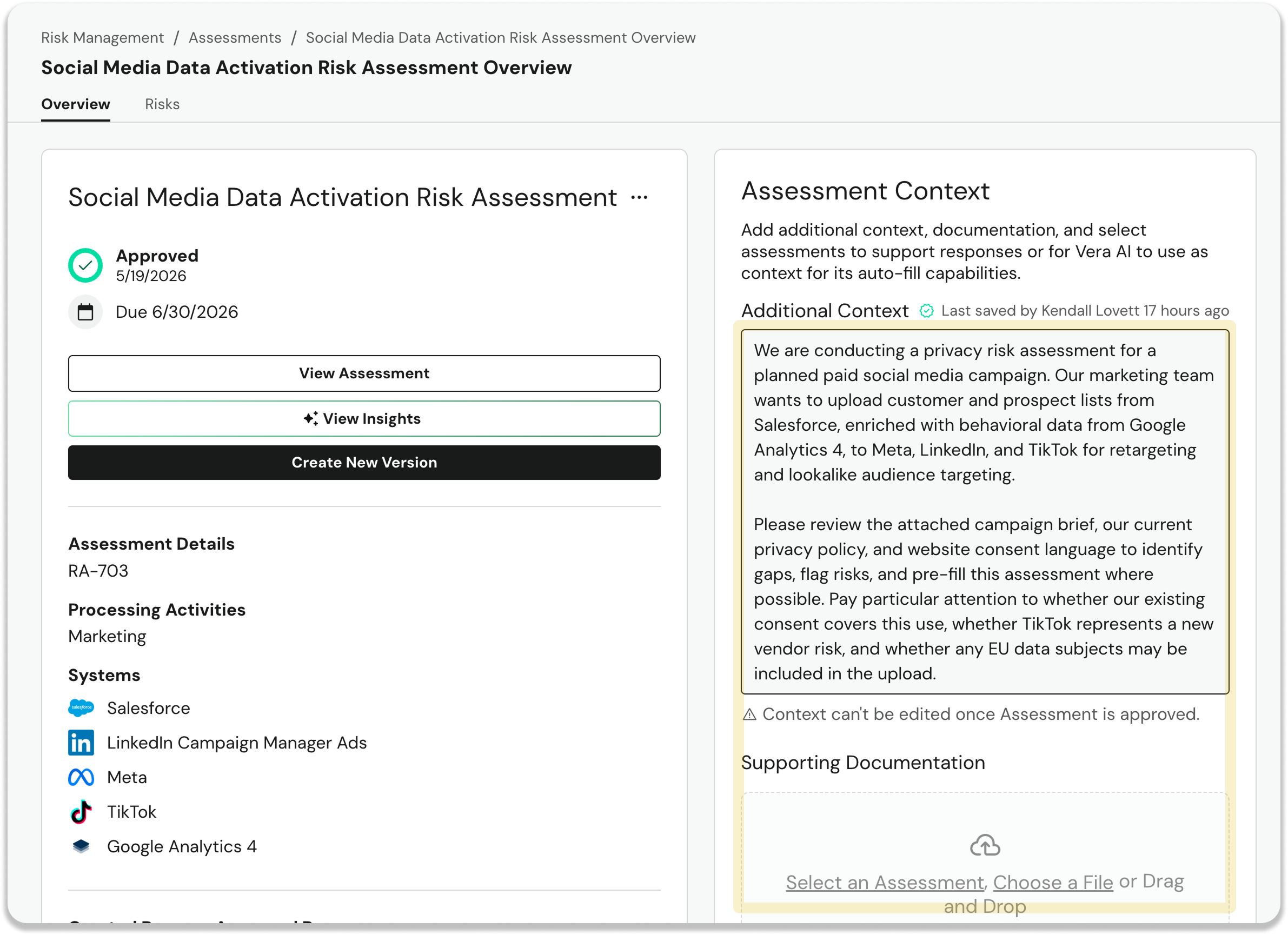Click the green Approved checkmark icon
Image resolution: width=1288 pixels, height=935 pixels.
[x=85, y=265]
